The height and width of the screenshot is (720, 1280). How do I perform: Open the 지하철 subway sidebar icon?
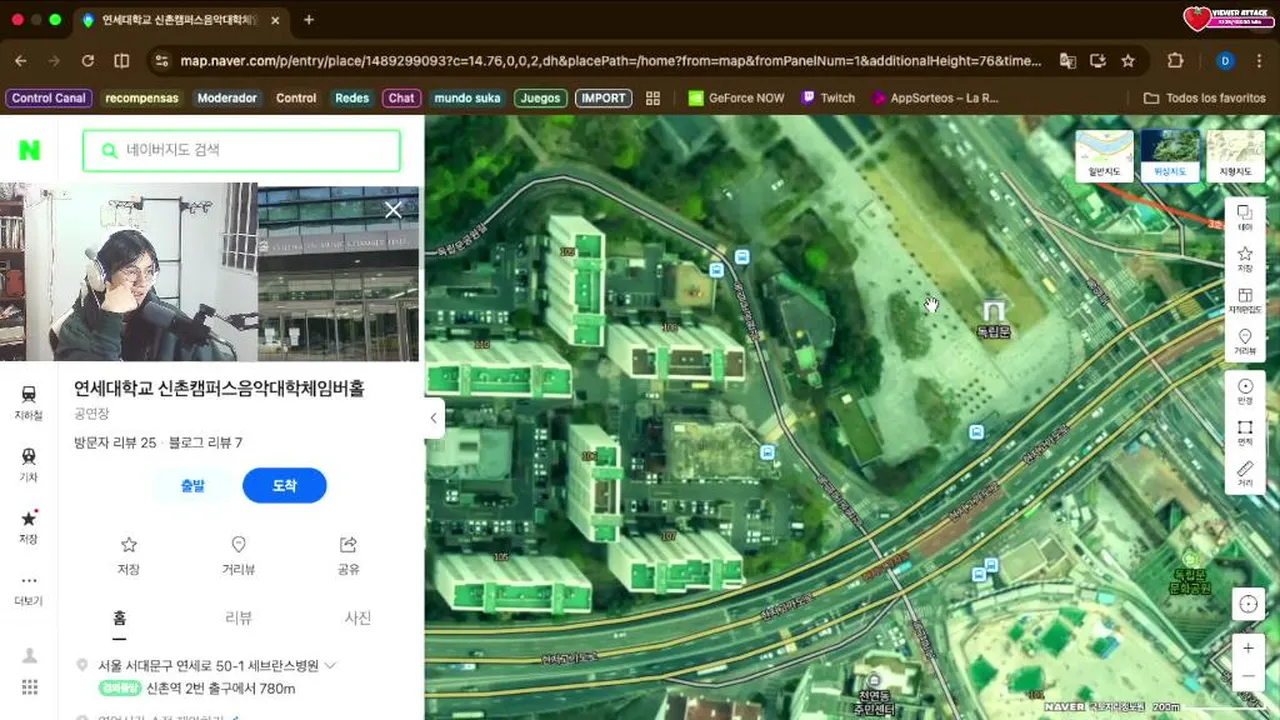(x=29, y=402)
